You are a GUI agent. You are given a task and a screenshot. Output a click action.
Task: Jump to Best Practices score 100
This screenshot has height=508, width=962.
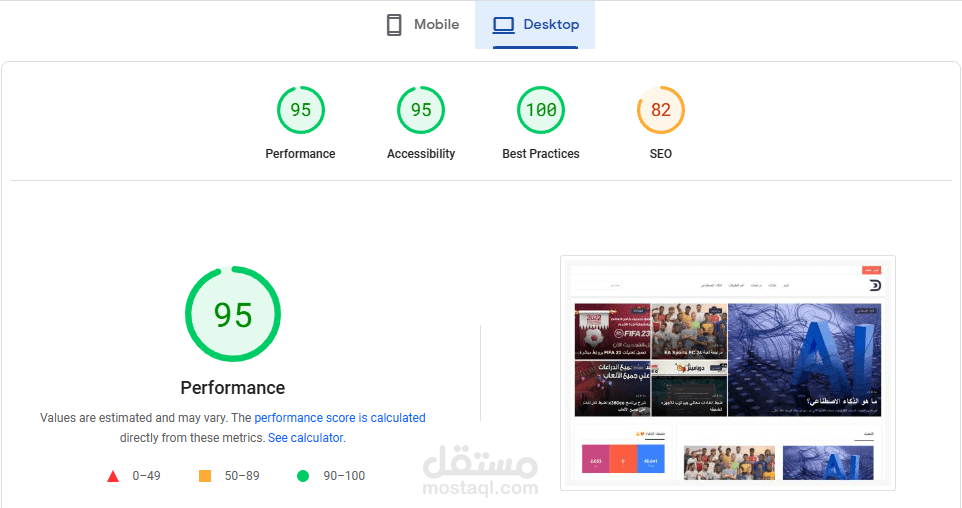[541, 110]
